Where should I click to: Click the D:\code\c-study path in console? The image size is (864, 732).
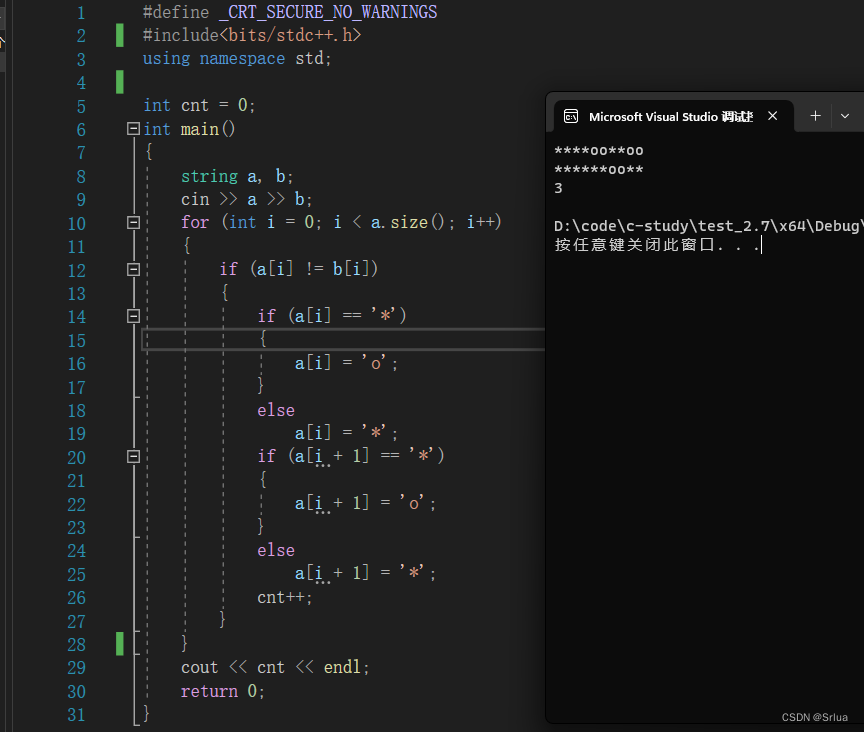[x=708, y=226]
